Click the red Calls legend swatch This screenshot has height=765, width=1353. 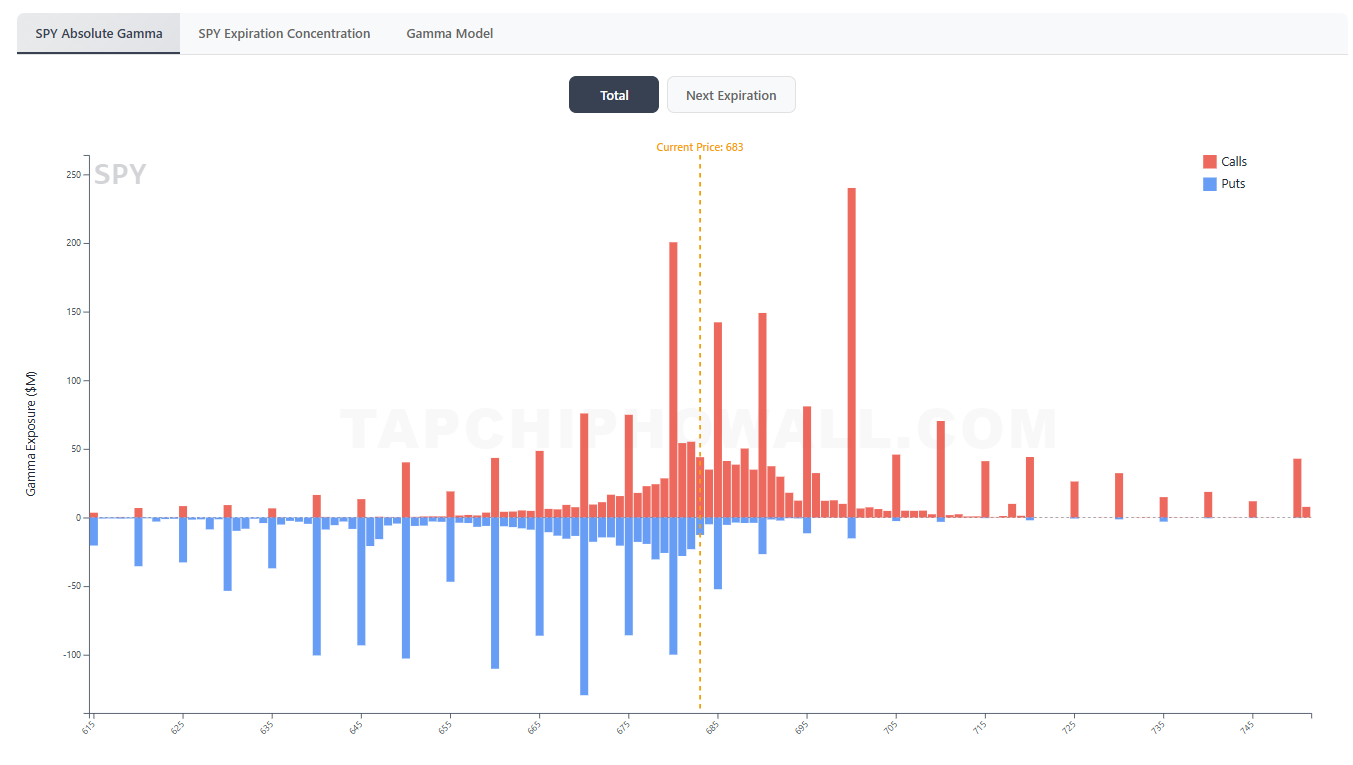pos(1210,162)
